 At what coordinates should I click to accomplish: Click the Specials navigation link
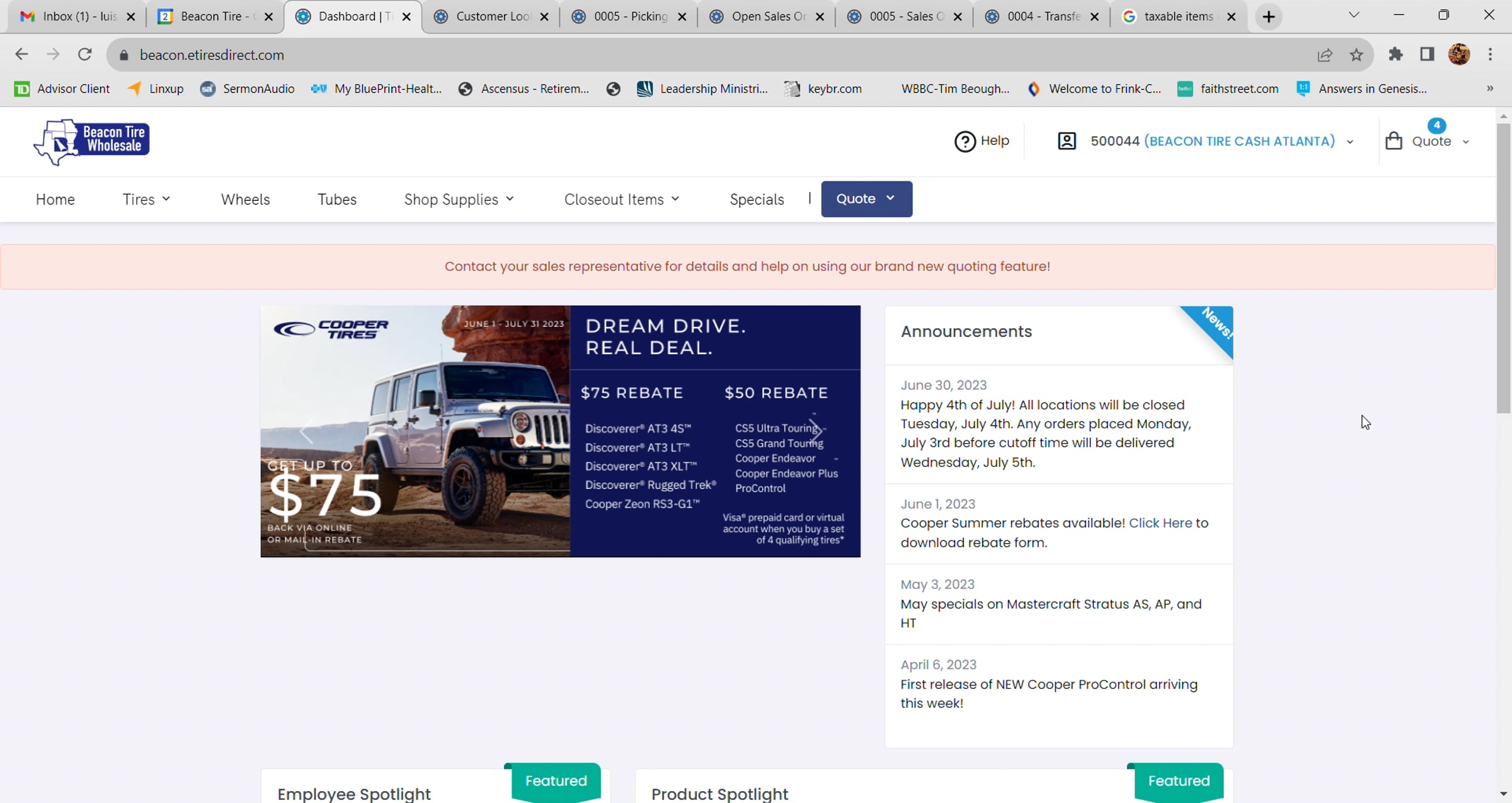click(x=757, y=199)
